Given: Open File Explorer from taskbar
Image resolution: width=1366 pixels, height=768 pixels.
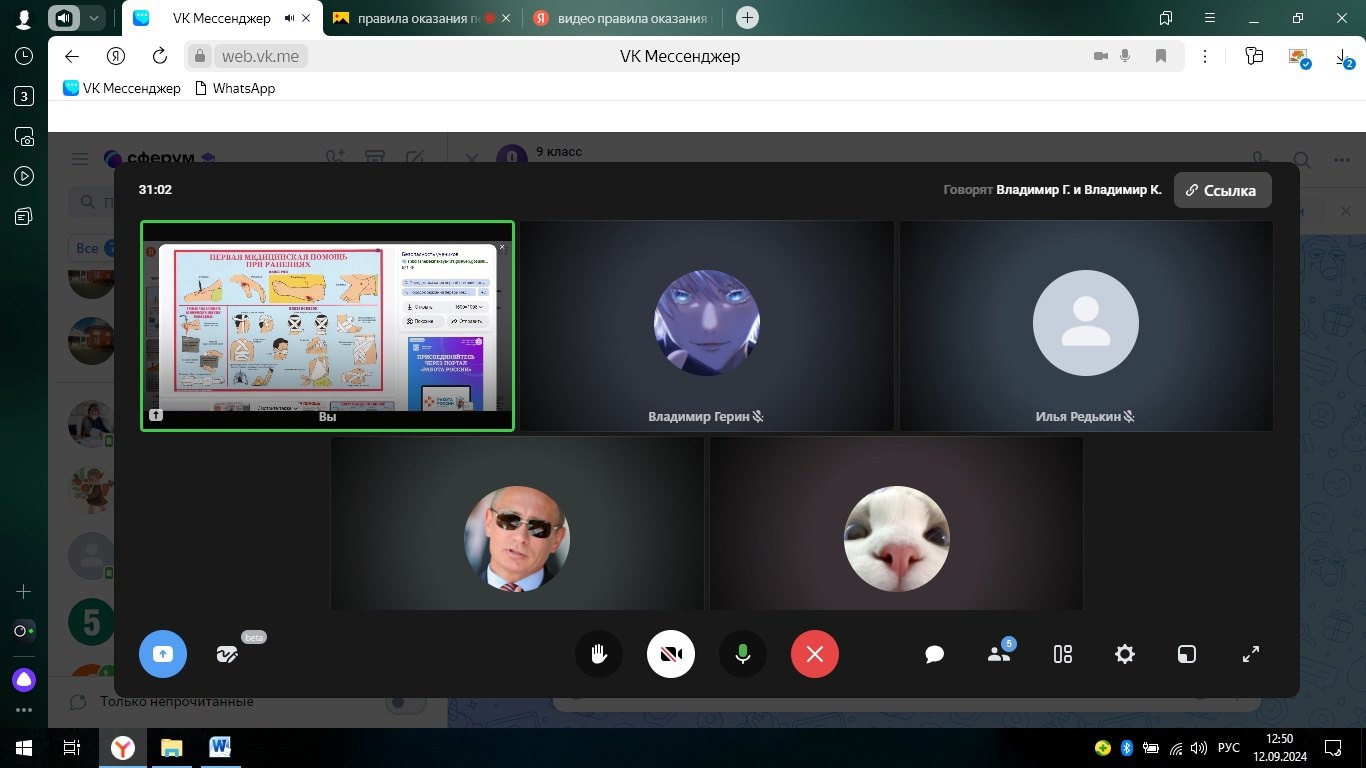Looking at the screenshot, I should [x=172, y=748].
